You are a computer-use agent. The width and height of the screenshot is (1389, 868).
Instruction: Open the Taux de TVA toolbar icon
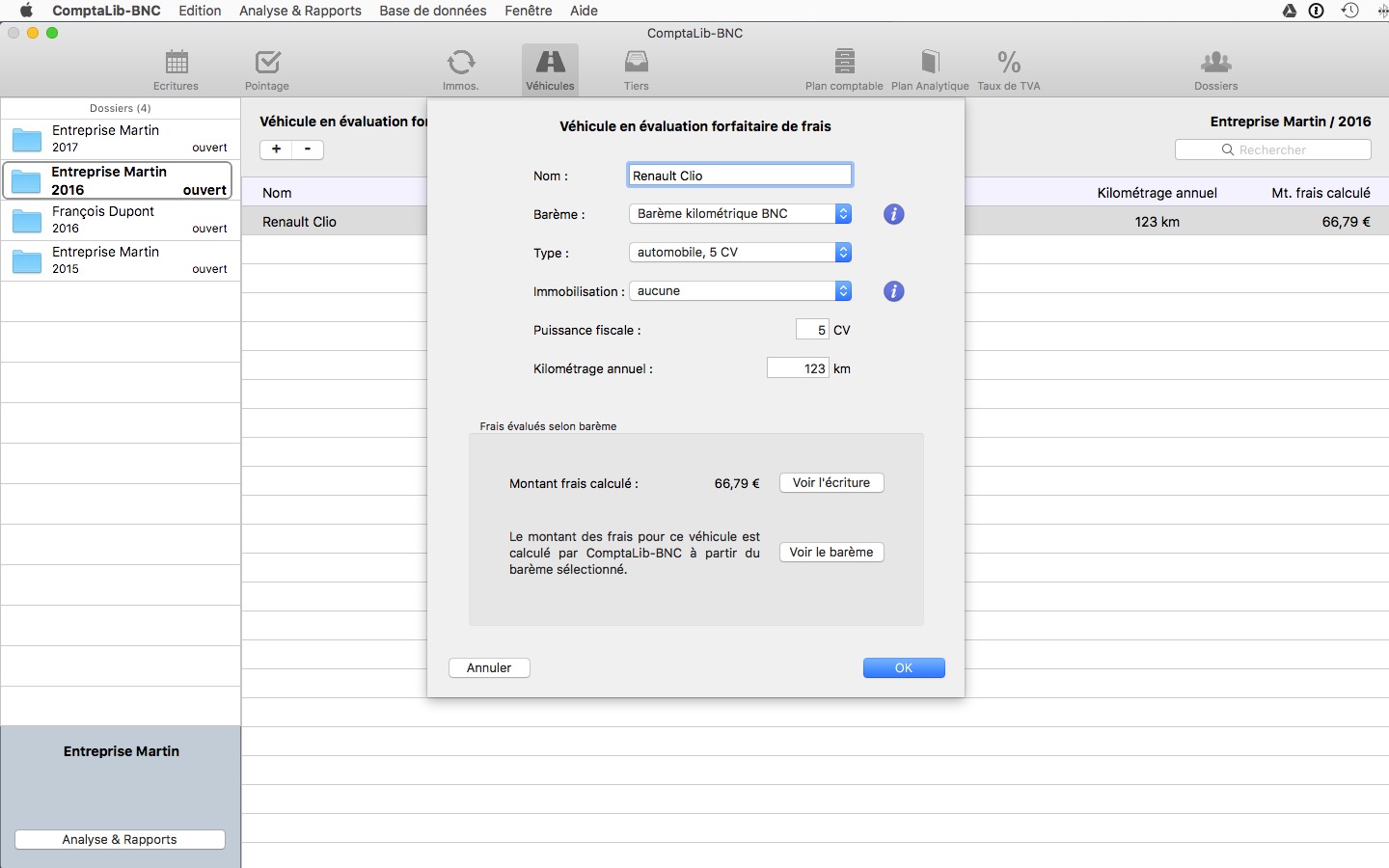coord(1009,69)
